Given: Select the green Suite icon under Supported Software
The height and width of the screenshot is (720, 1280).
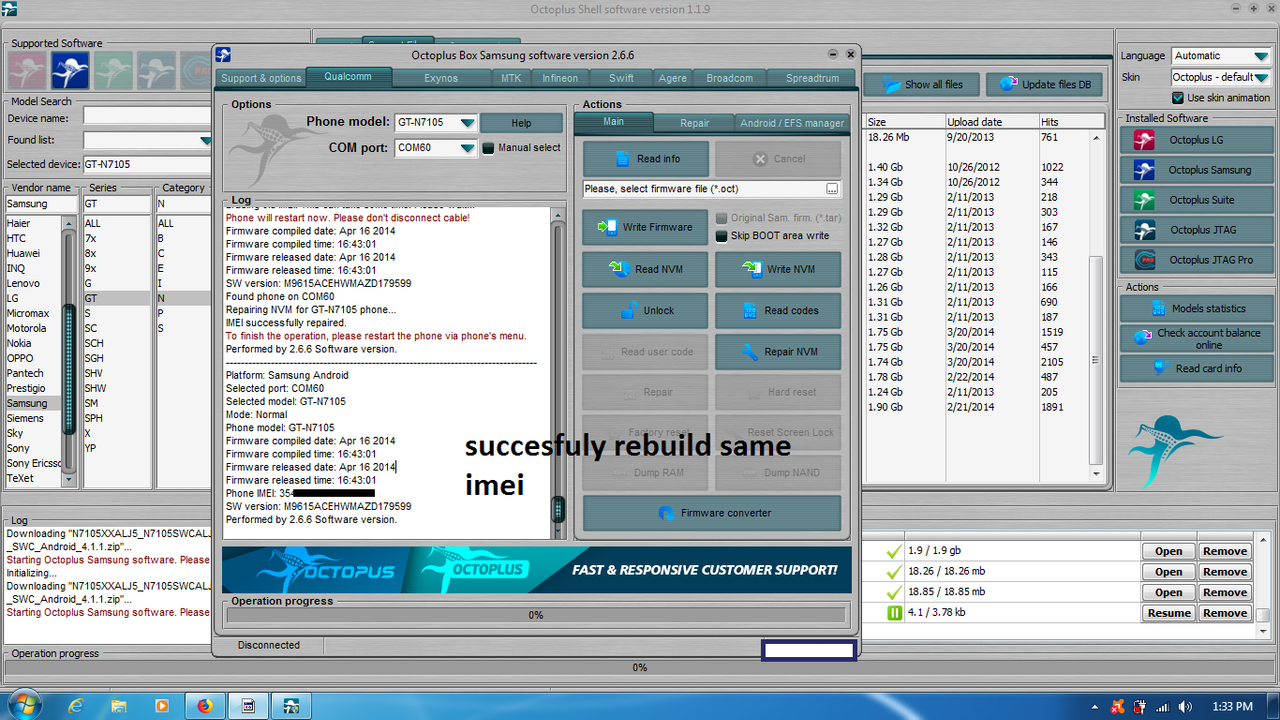Looking at the screenshot, I should 113,70.
